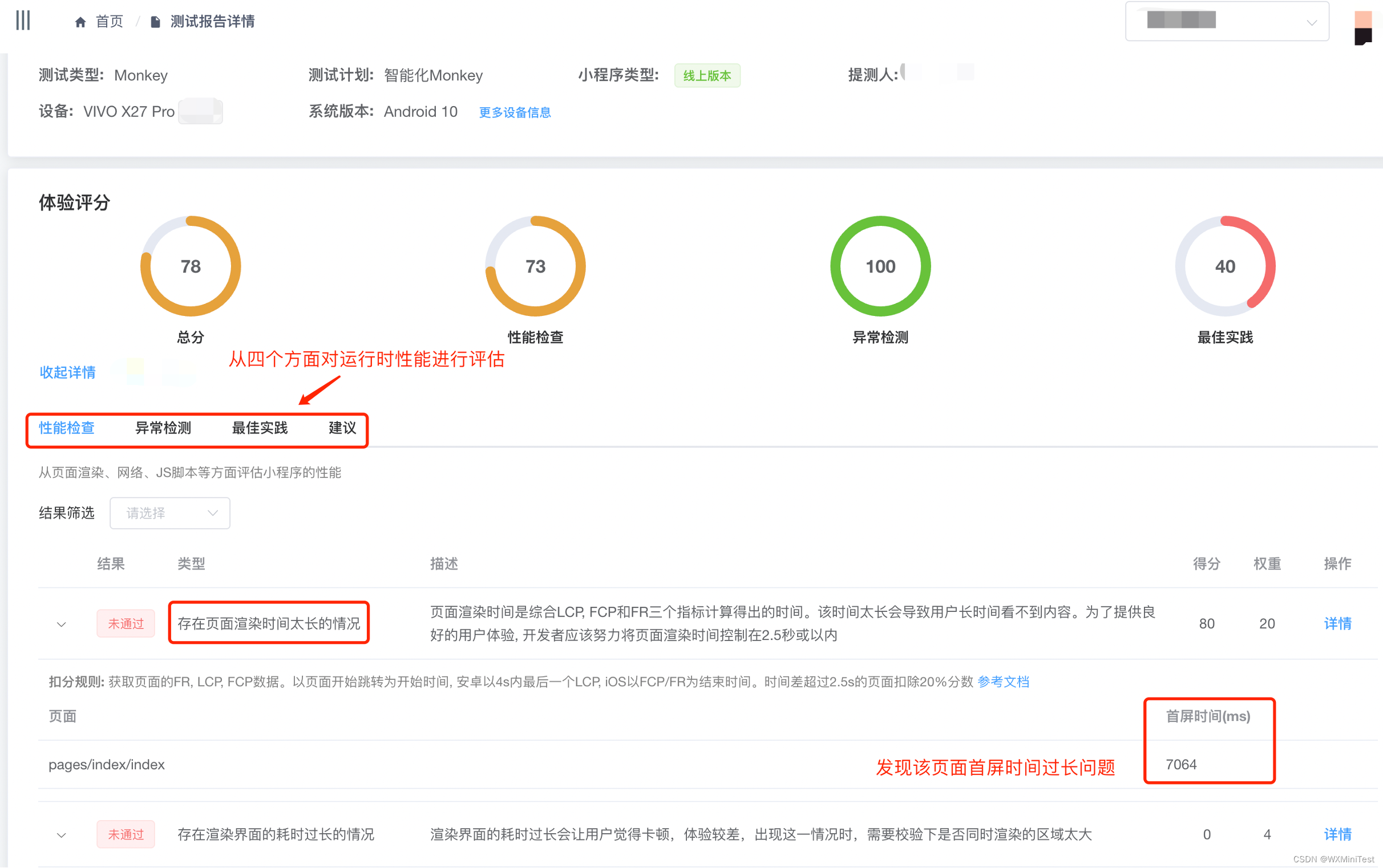Image resolution: width=1383 pixels, height=868 pixels.
Task: Click the home icon in breadcrumb
Action: (x=80, y=22)
